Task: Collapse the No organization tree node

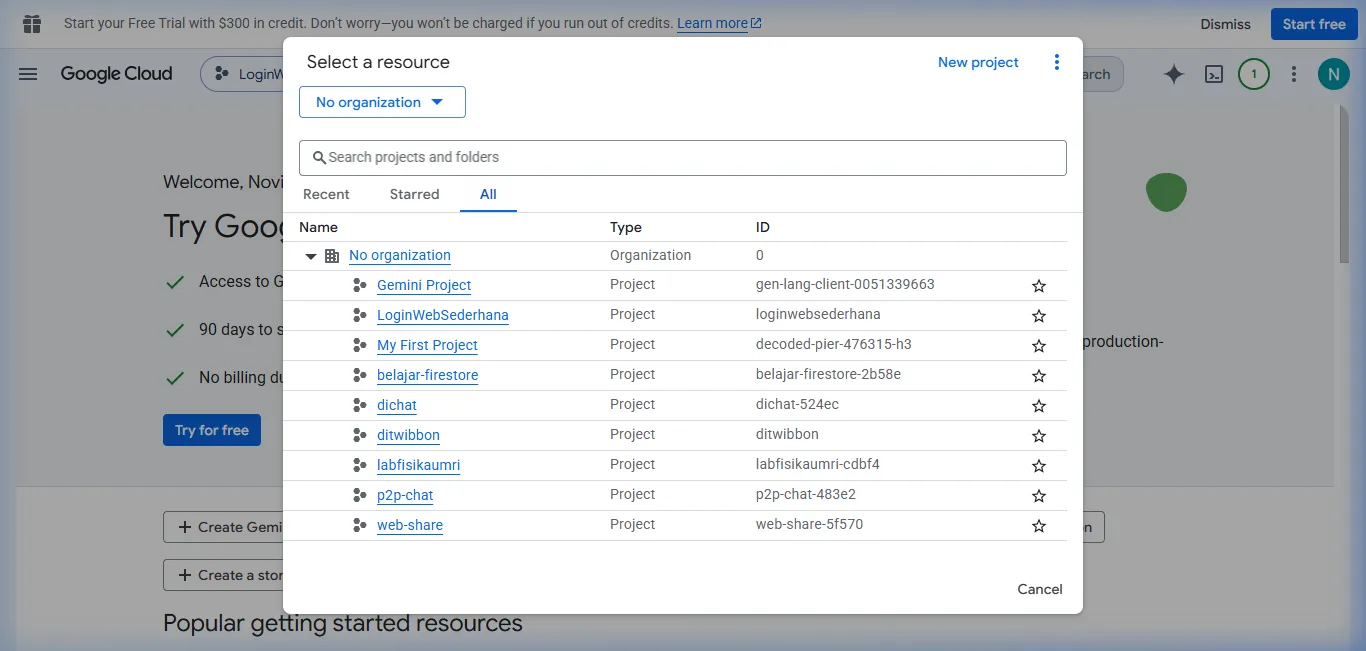Action: [310, 257]
